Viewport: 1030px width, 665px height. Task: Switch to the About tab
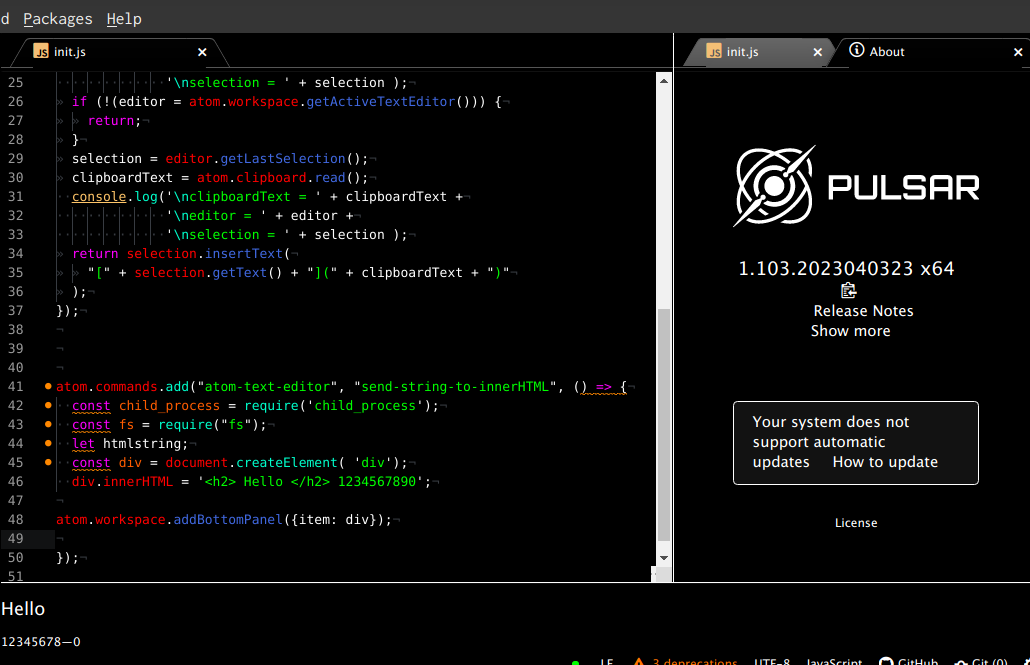(x=885, y=52)
